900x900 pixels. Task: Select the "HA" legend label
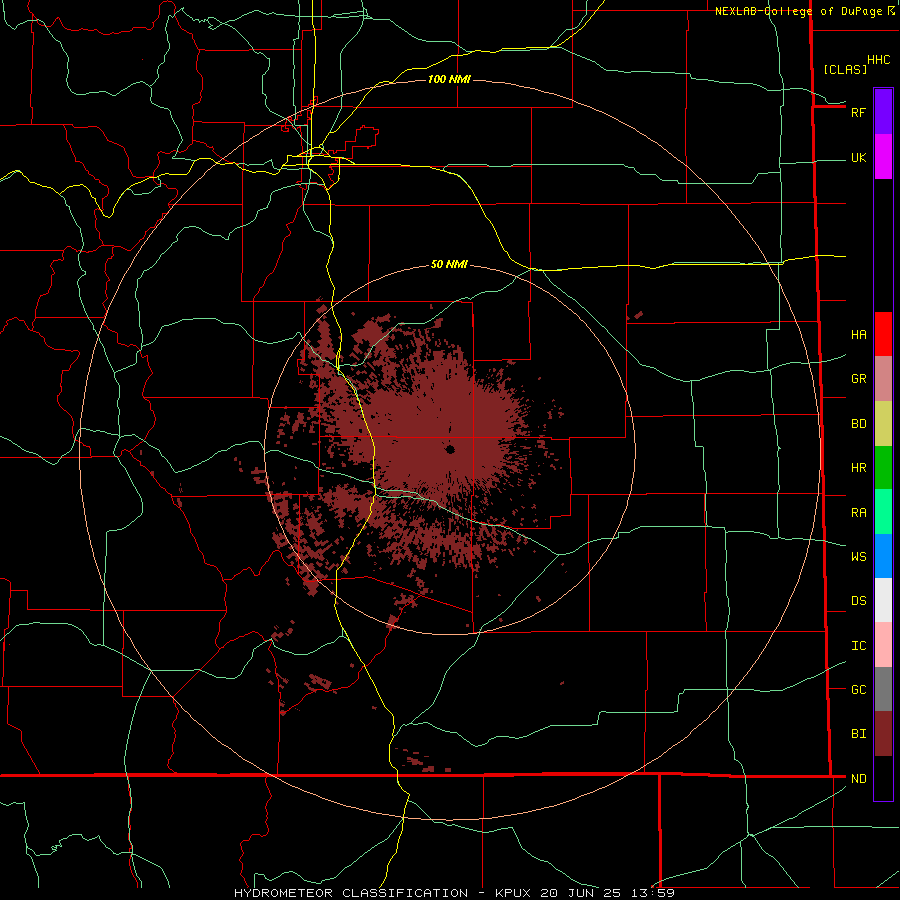(x=858, y=335)
